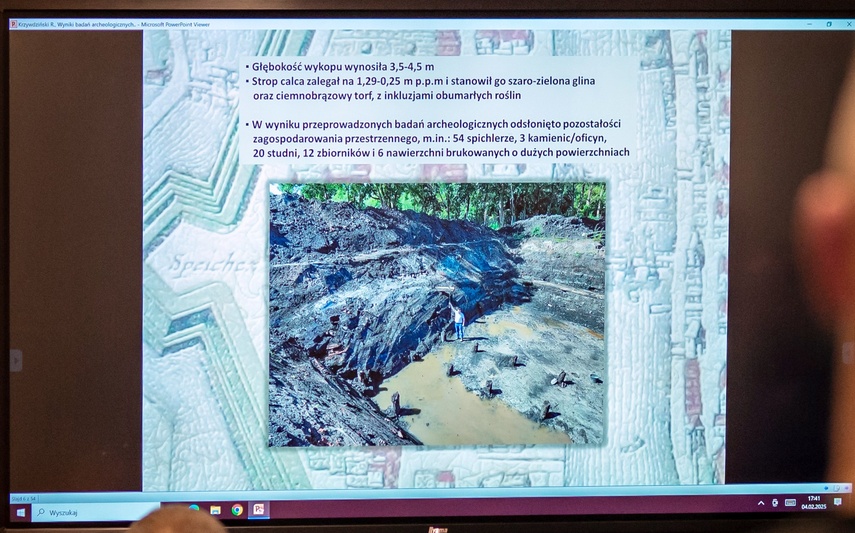Open the touch keyboard tray icon

coord(790,502)
